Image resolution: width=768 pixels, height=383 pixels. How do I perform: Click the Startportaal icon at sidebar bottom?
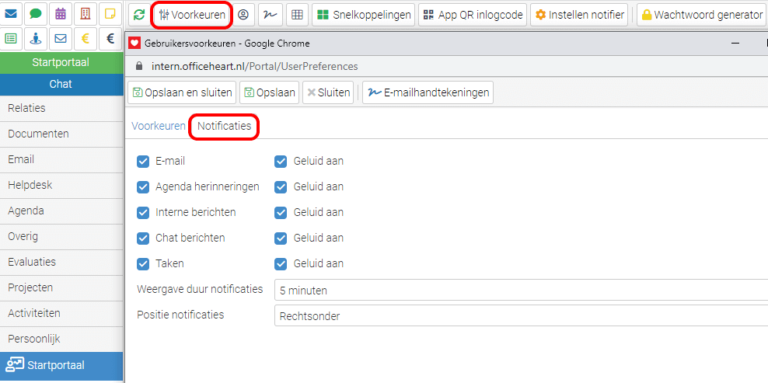click(x=14, y=365)
